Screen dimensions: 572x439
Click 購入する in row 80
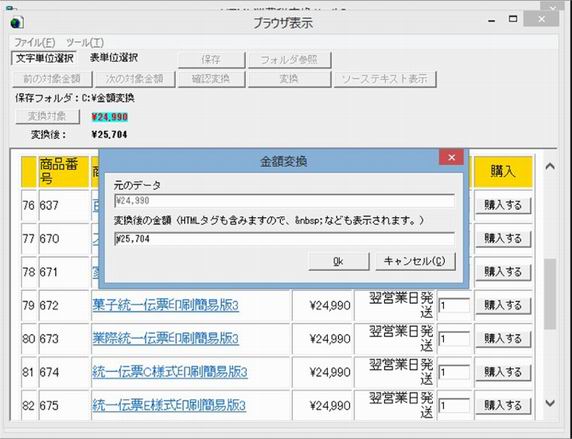[x=503, y=339]
